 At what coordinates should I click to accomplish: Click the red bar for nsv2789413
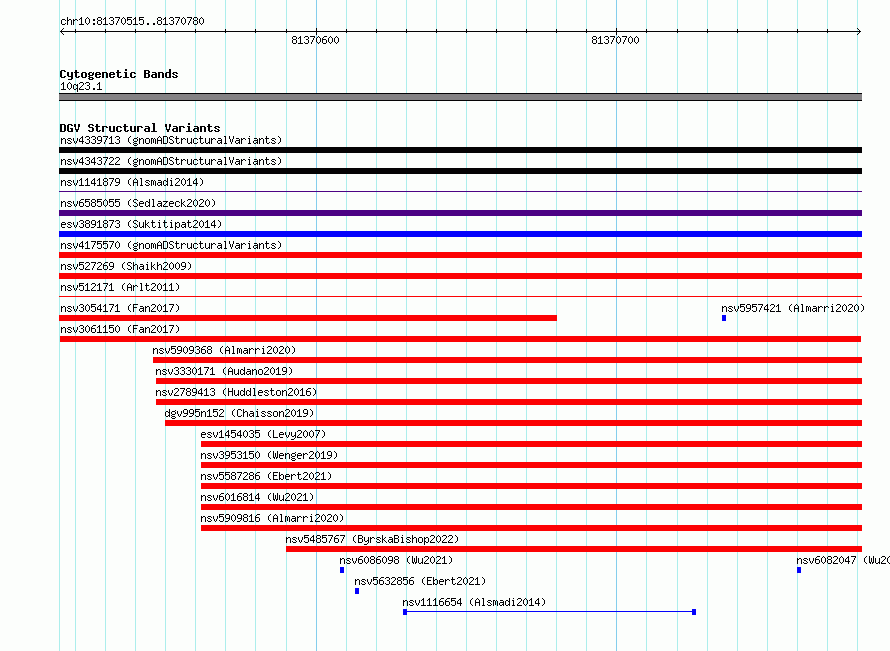[x=509, y=402]
